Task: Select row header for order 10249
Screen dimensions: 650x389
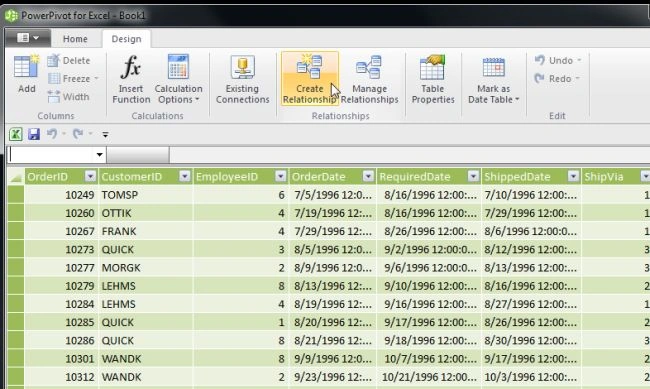Action: [x=16, y=195]
